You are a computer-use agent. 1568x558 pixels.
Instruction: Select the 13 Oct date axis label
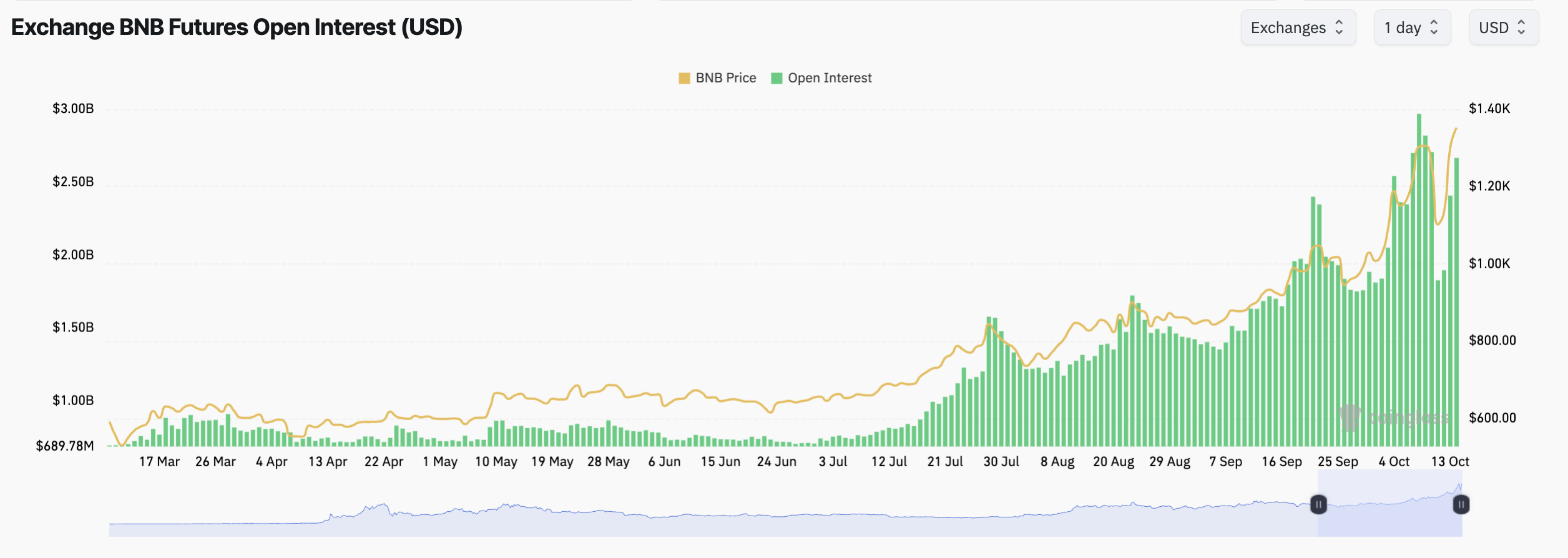[1449, 462]
